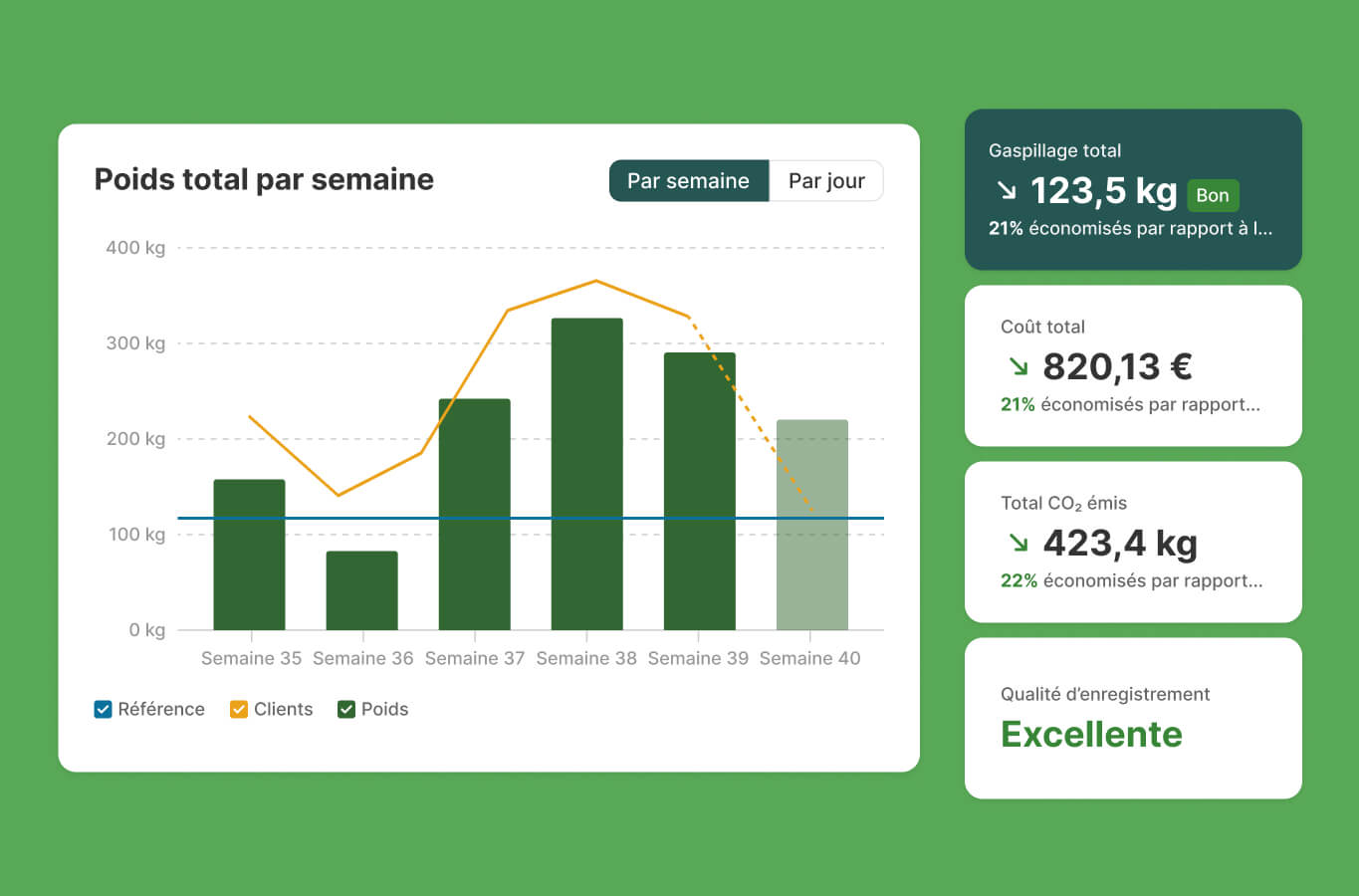Click the Semaine 40 axis label
The image size is (1359, 896).
(x=810, y=658)
